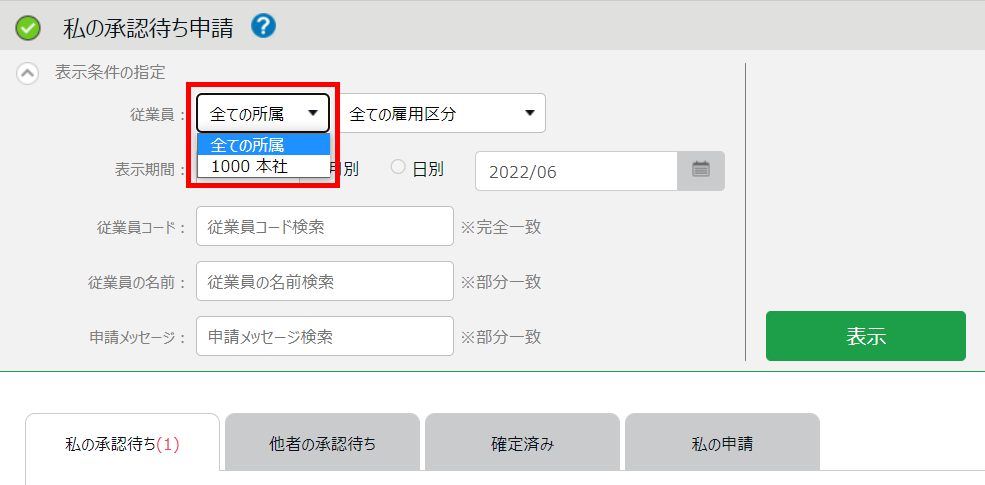The width and height of the screenshot is (985, 485).
Task: Click the 私の承認待ち申請 page title
Action: click(147, 28)
